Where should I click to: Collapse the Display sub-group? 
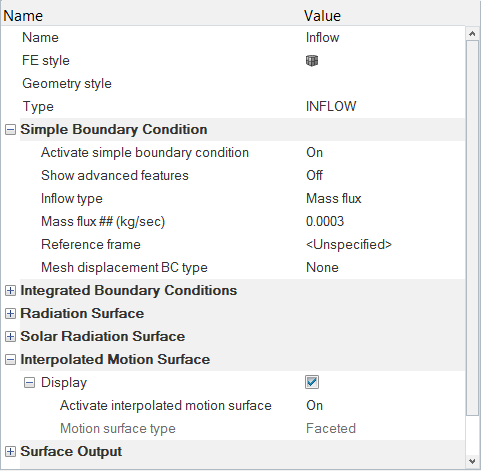tap(29, 383)
